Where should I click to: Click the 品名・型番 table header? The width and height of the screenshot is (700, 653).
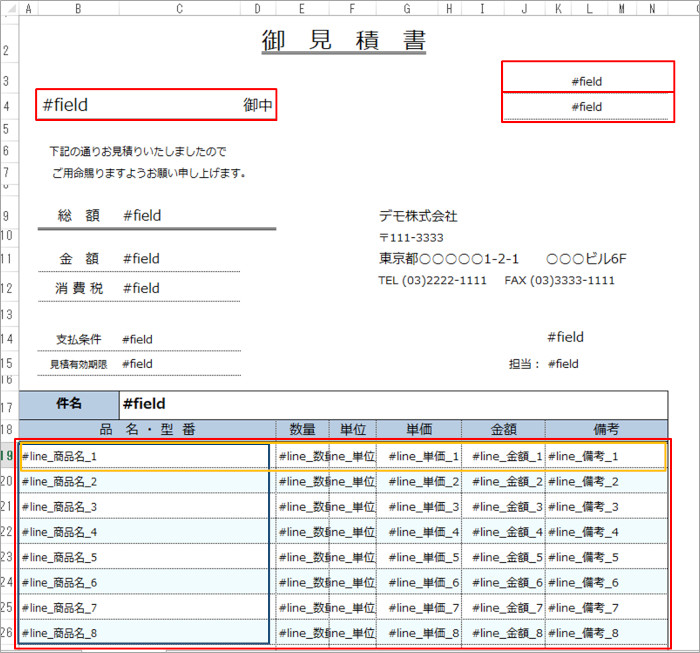147,429
